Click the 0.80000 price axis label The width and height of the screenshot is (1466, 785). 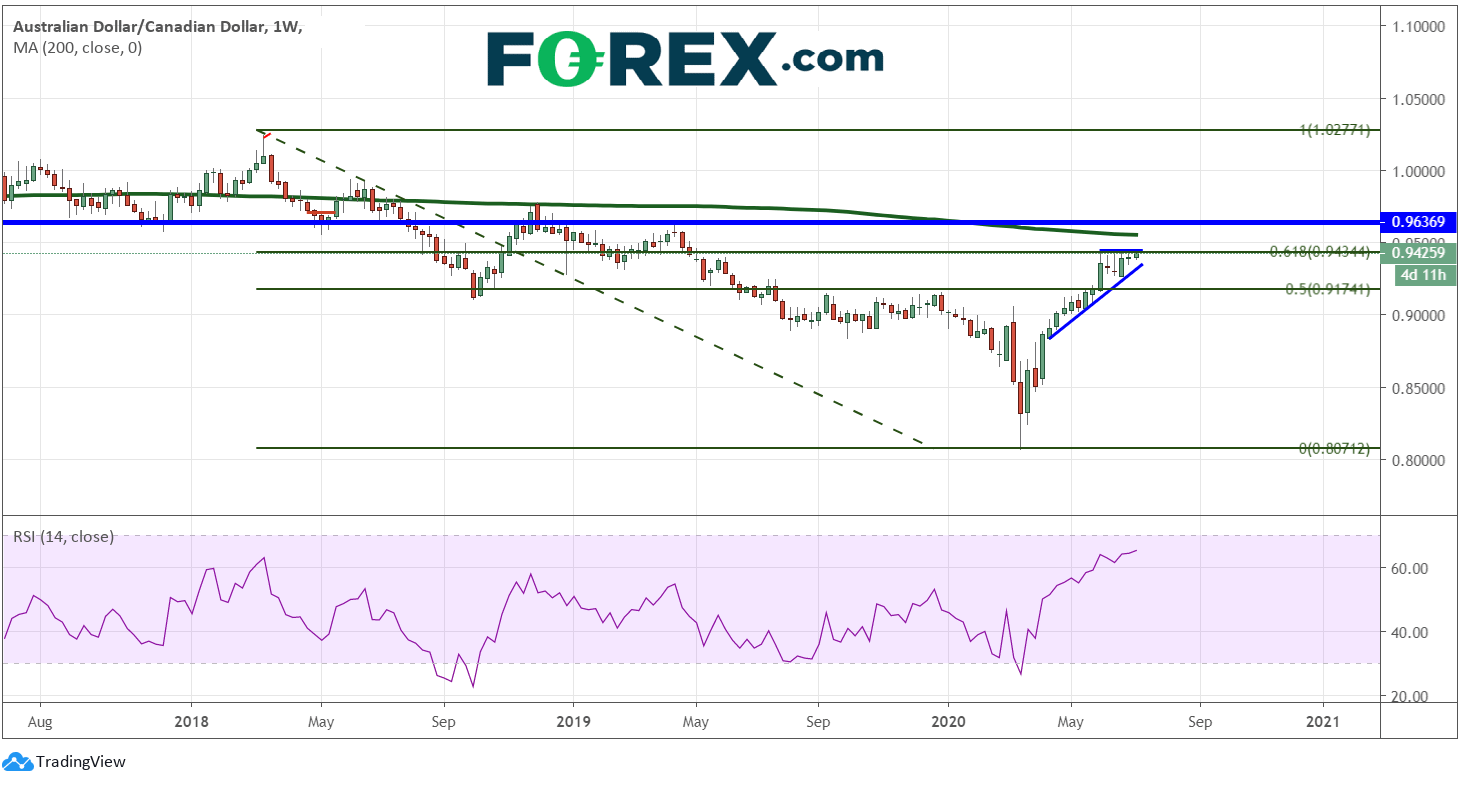(1416, 460)
